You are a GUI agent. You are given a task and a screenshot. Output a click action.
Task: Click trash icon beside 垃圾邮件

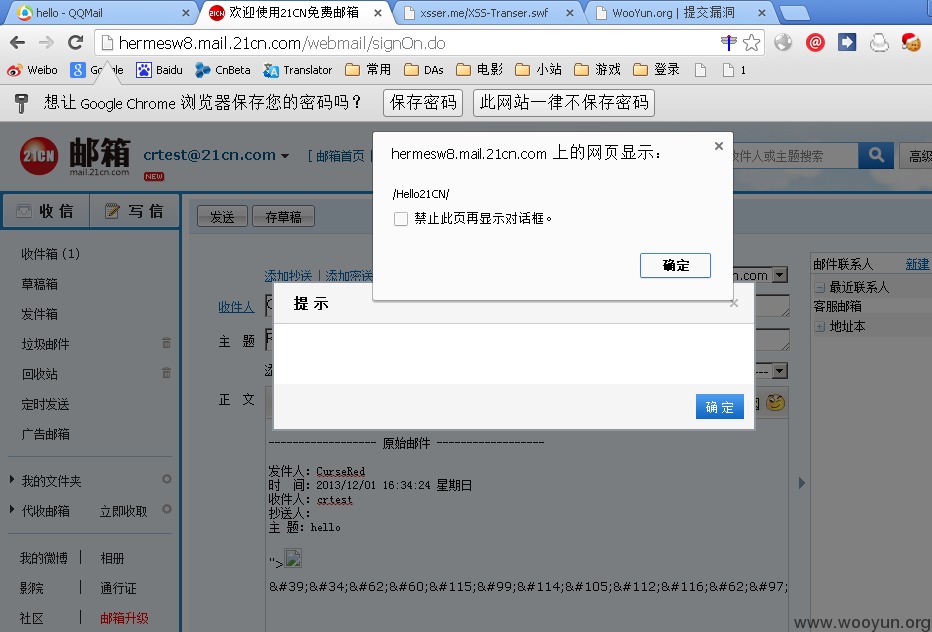(166, 343)
